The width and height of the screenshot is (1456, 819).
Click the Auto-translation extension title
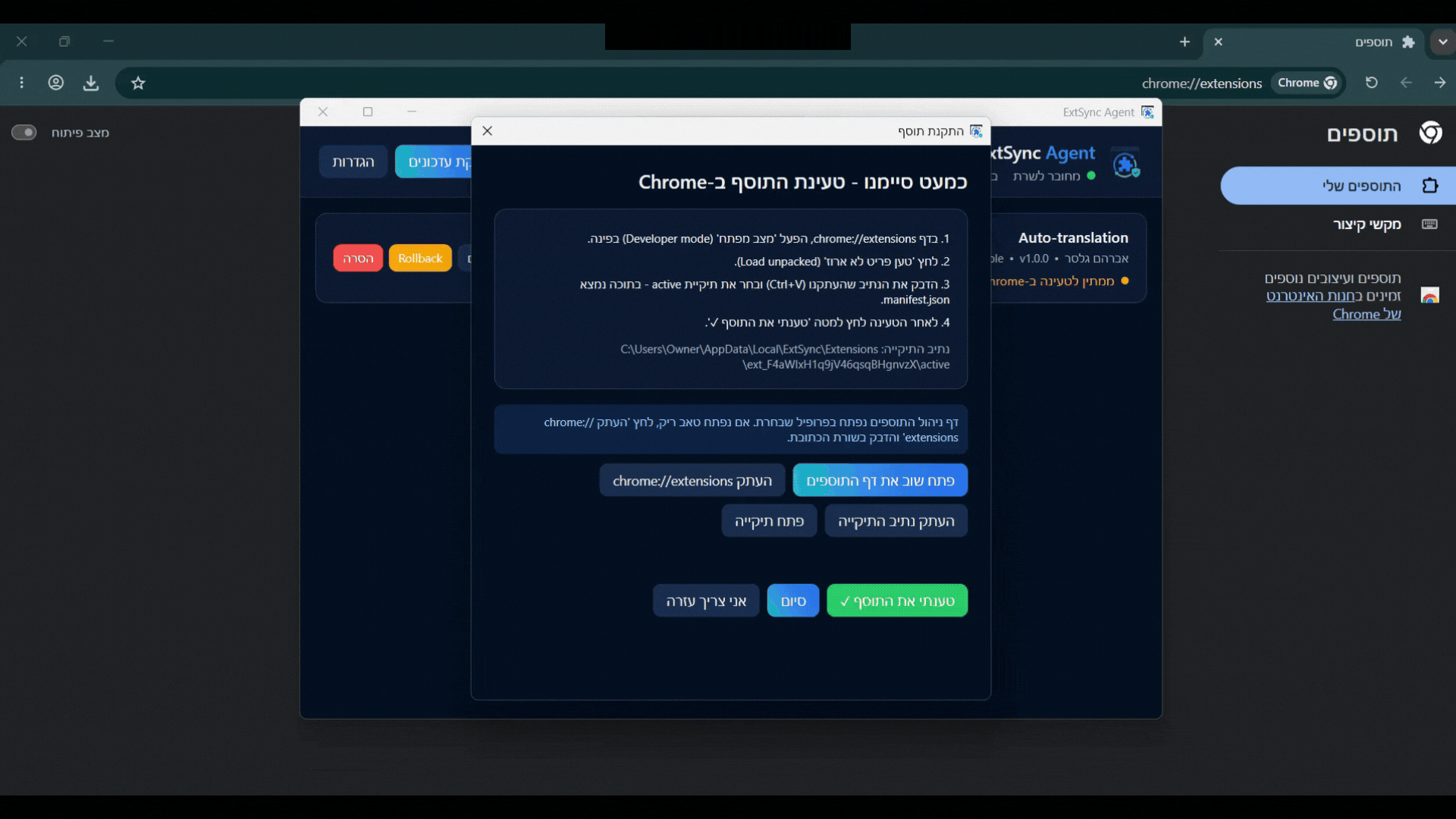tap(1072, 237)
